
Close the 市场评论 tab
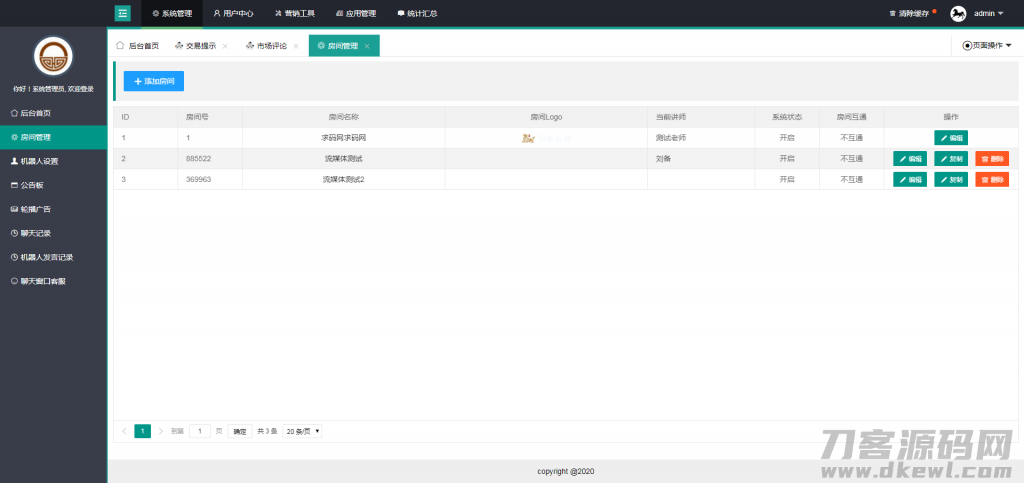tap(296, 46)
